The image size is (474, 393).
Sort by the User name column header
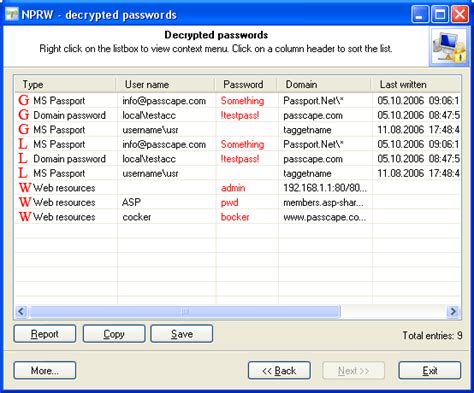click(165, 84)
